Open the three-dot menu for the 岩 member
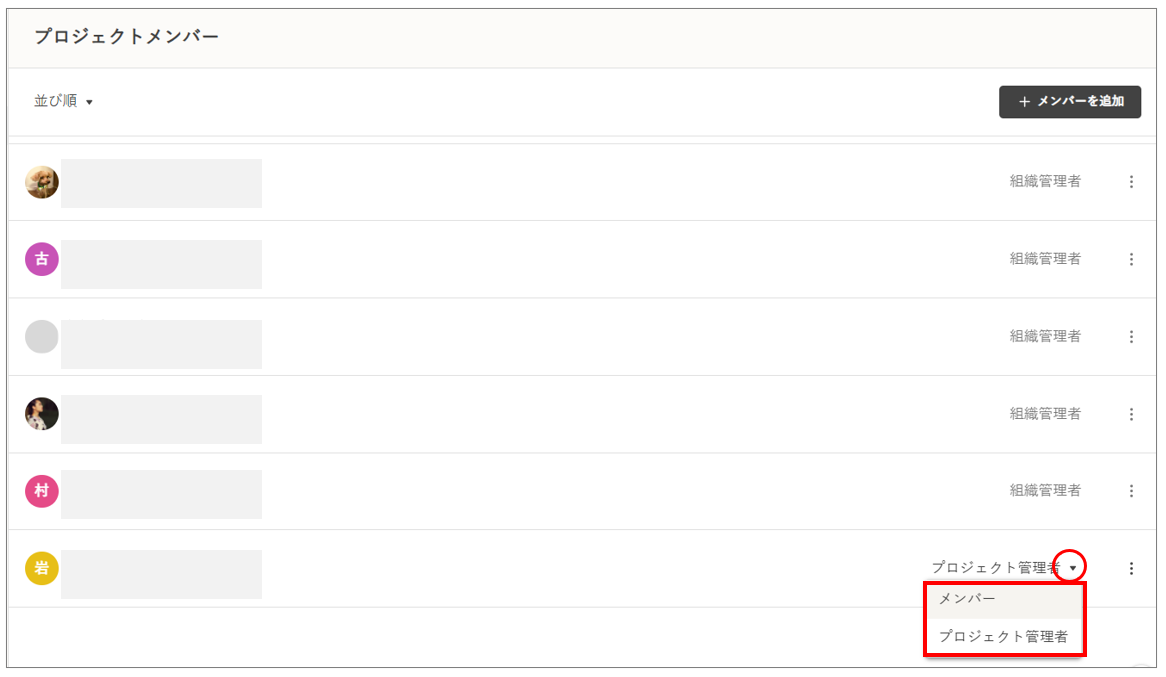Screen dimensions: 1166x677 (x=1131, y=568)
